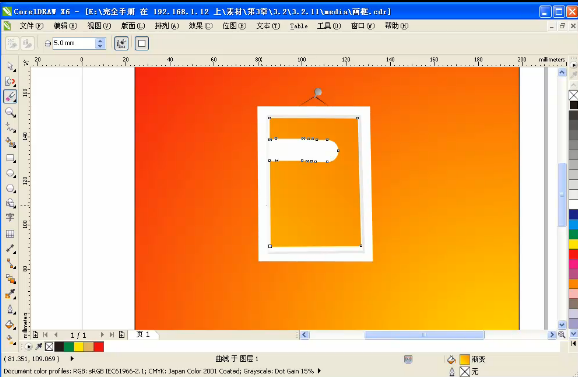This screenshot has width=578, height=377.
Task: Click vertical scrollbar down arrow
Action: [x=562, y=325]
